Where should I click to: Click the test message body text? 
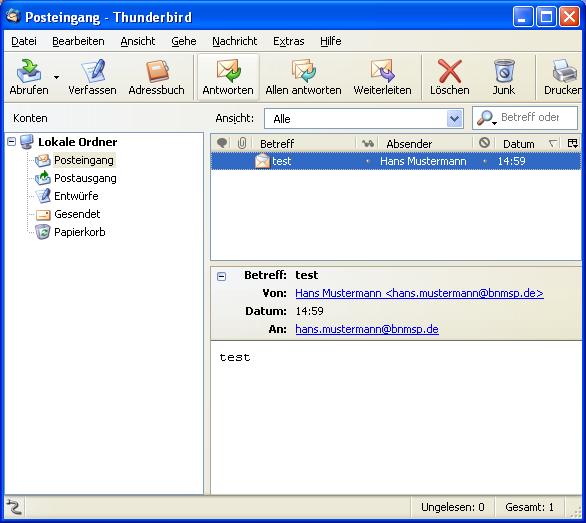(x=235, y=357)
